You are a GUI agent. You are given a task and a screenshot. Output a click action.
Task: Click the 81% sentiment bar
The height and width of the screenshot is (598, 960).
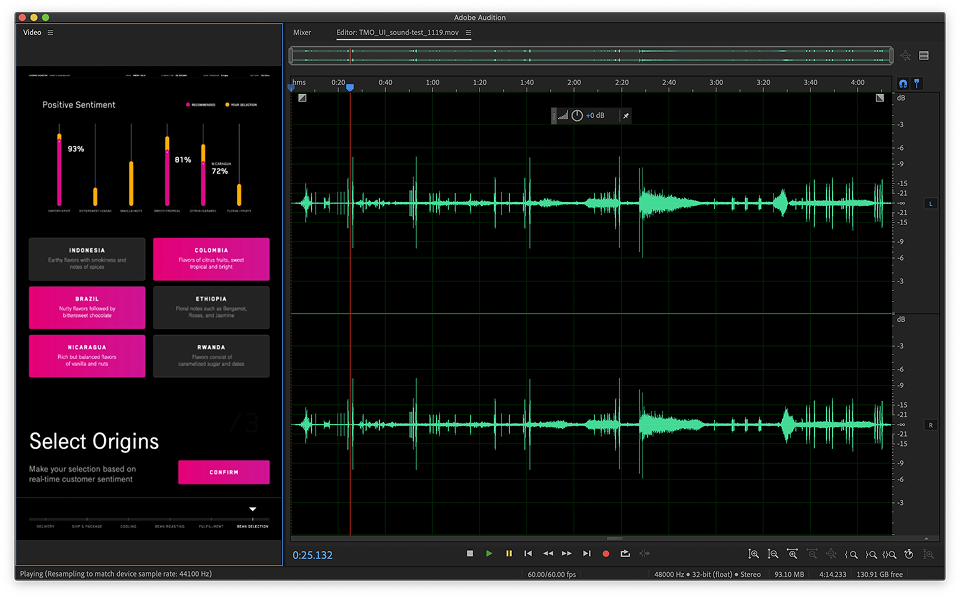pyautogui.click(x=167, y=171)
